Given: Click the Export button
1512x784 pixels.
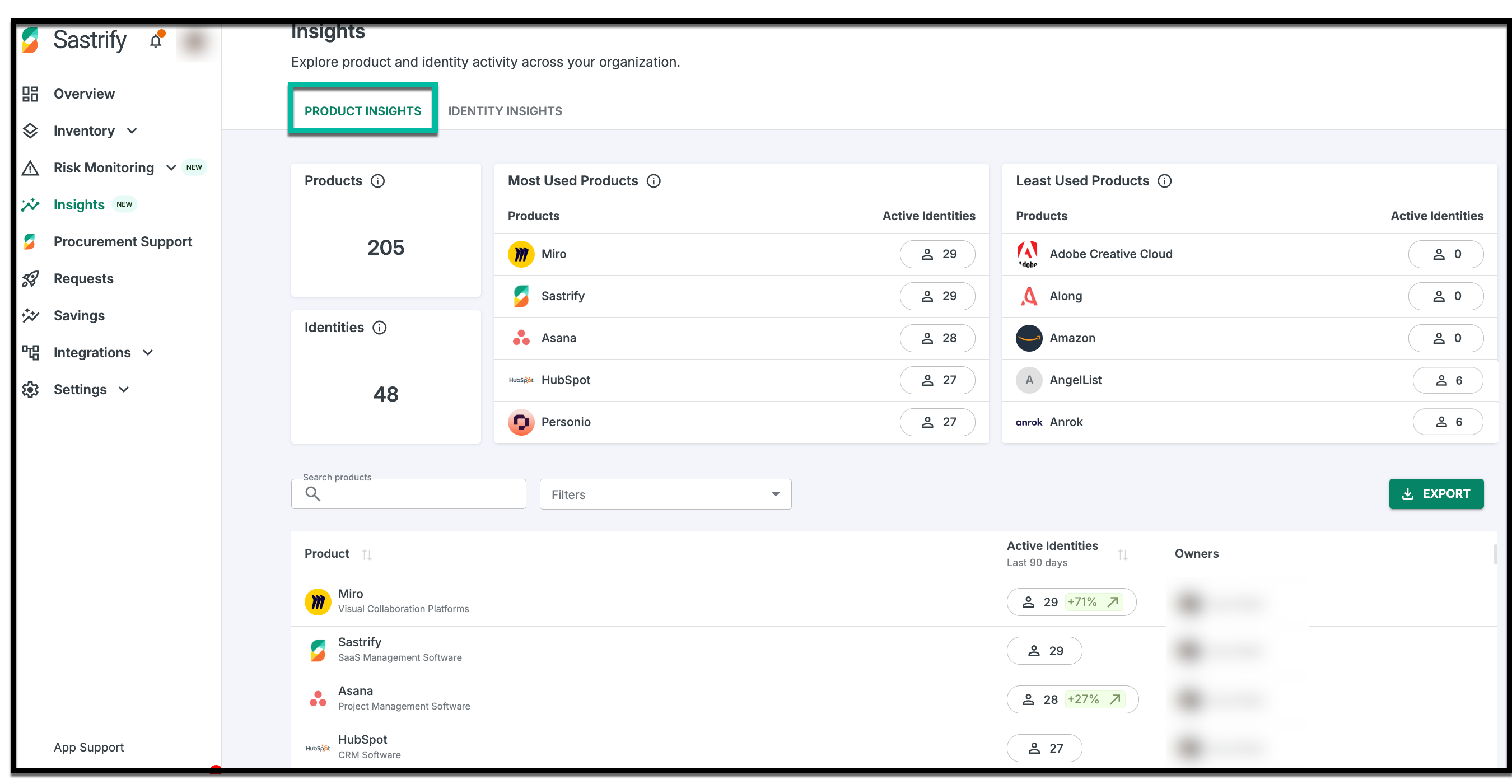Looking at the screenshot, I should [1435, 493].
